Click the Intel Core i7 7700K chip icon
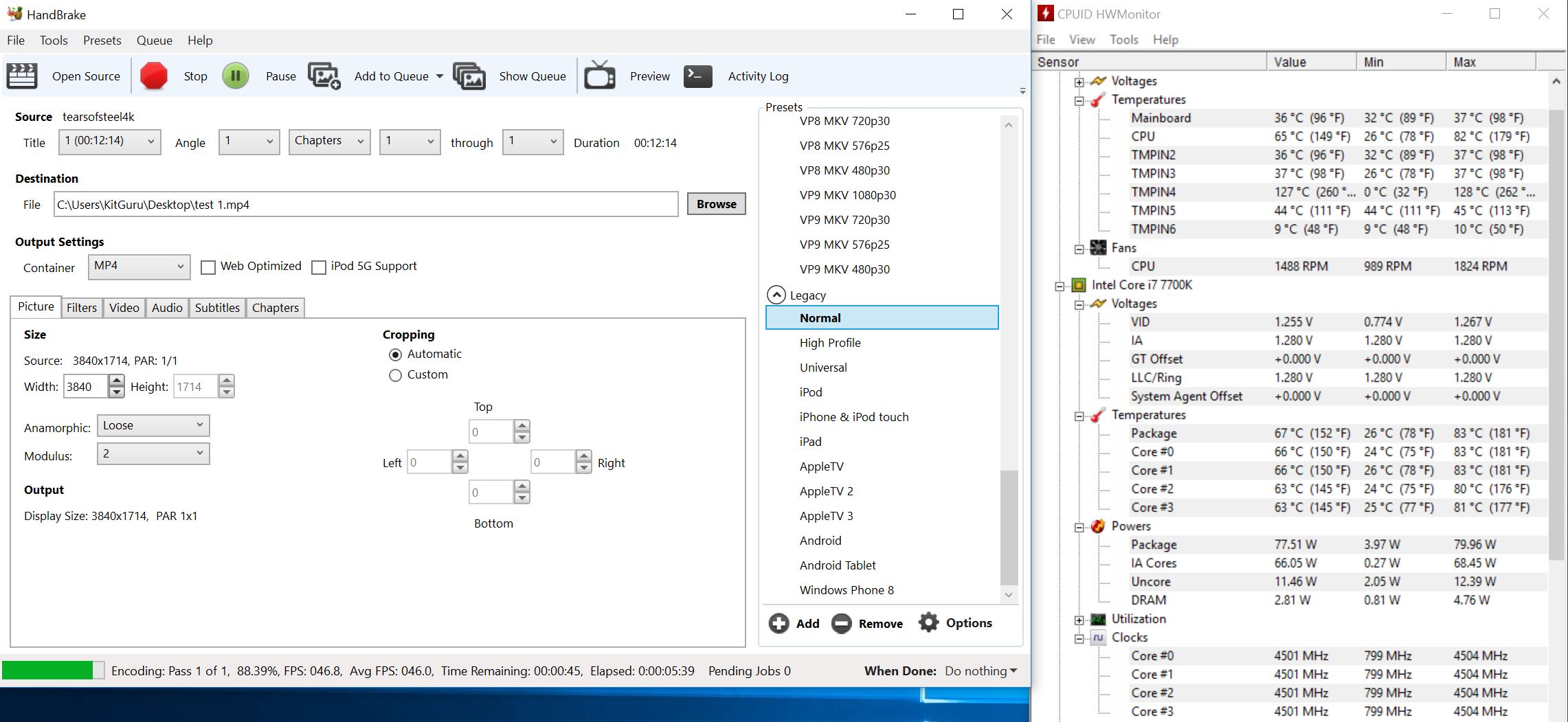The width and height of the screenshot is (1568, 722). pos(1079,285)
